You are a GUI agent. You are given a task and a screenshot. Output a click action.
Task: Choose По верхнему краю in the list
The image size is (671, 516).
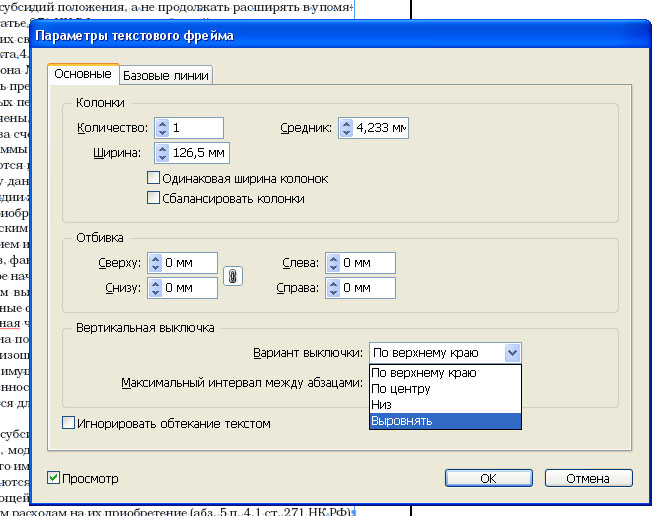point(445,373)
